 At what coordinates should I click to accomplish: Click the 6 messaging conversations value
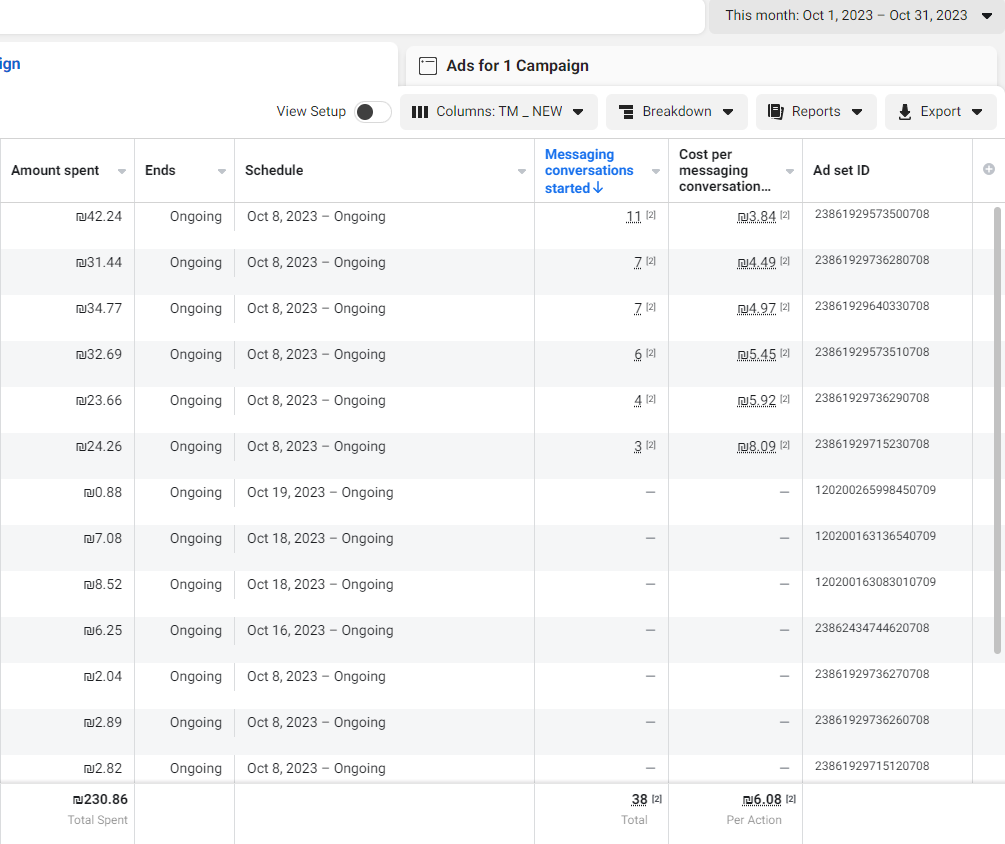tap(638, 355)
